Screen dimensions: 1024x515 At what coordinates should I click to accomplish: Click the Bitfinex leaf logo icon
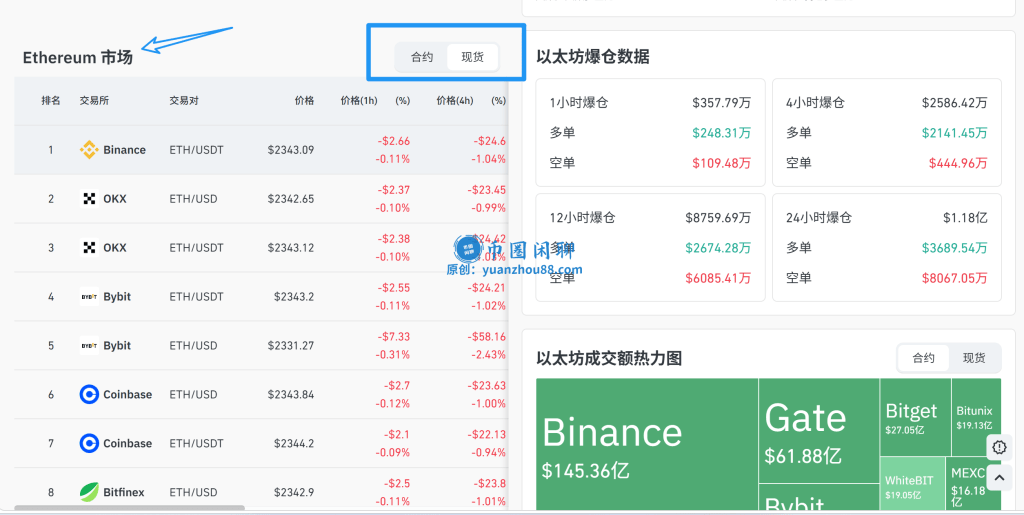tap(89, 492)
